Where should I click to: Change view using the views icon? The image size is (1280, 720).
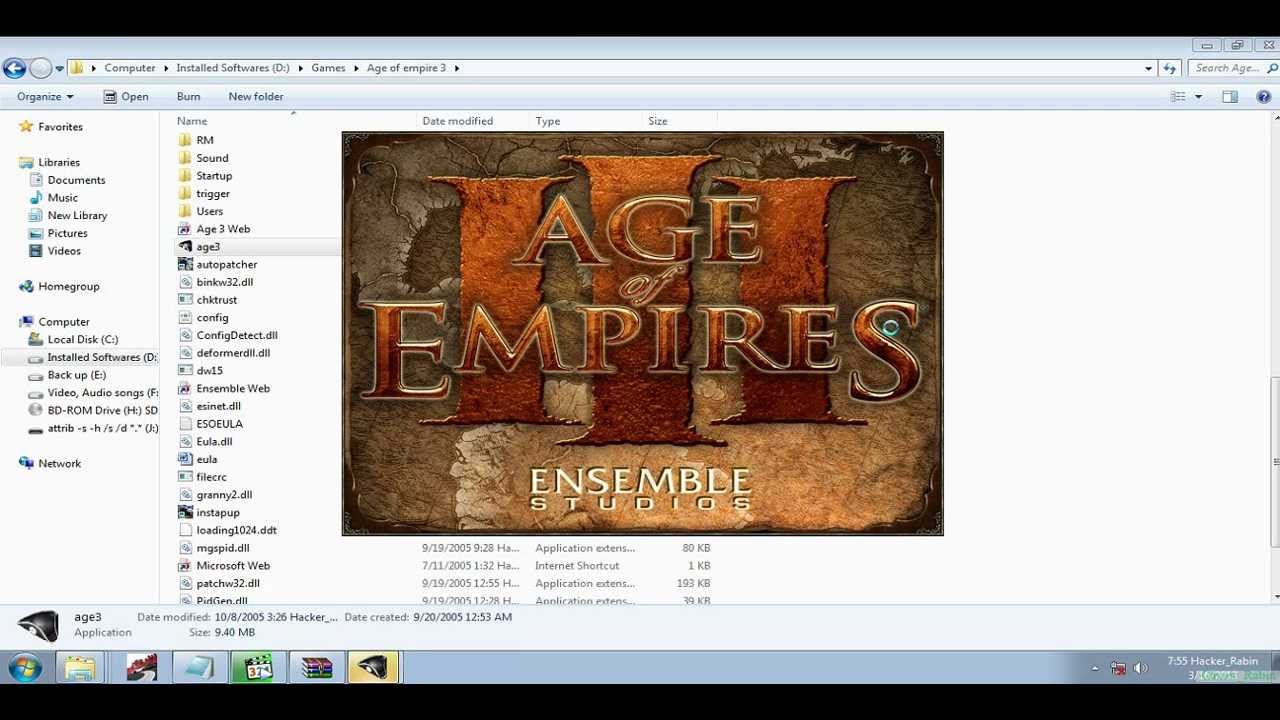coord(1178,97)
